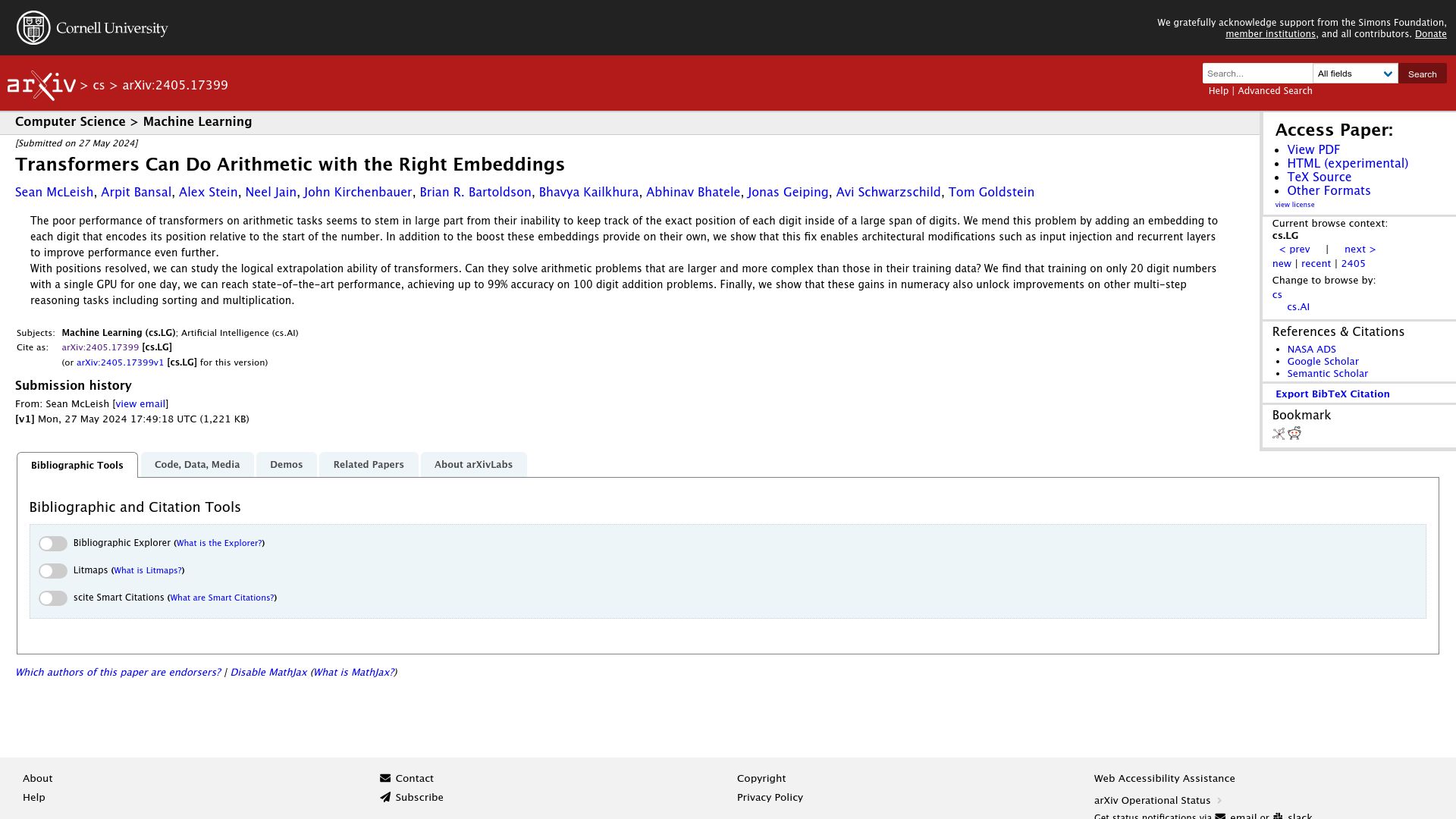Screen dimensions: 1456x819
Task: Click 'What is the Explorer?' link
Action: 219,543
